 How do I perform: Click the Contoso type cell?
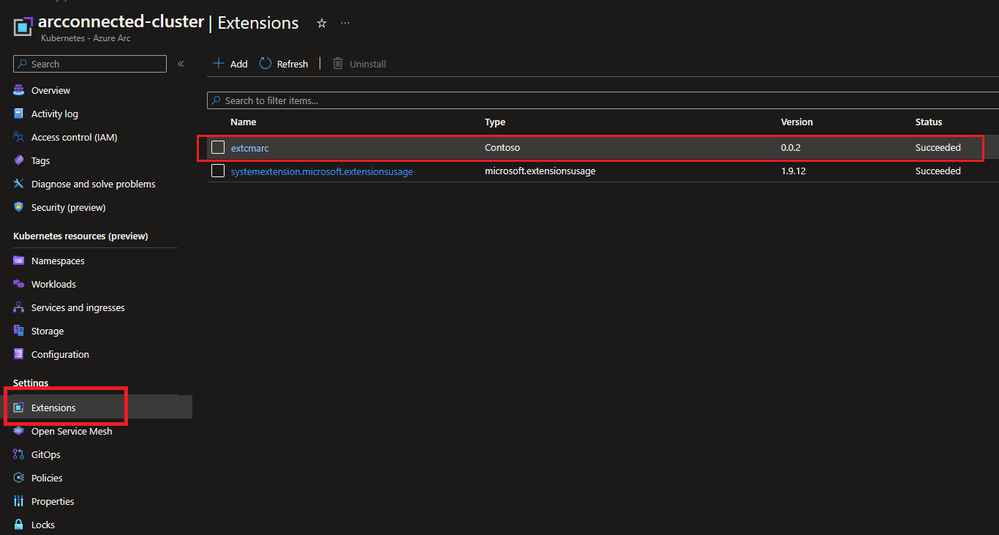(503, 148)
